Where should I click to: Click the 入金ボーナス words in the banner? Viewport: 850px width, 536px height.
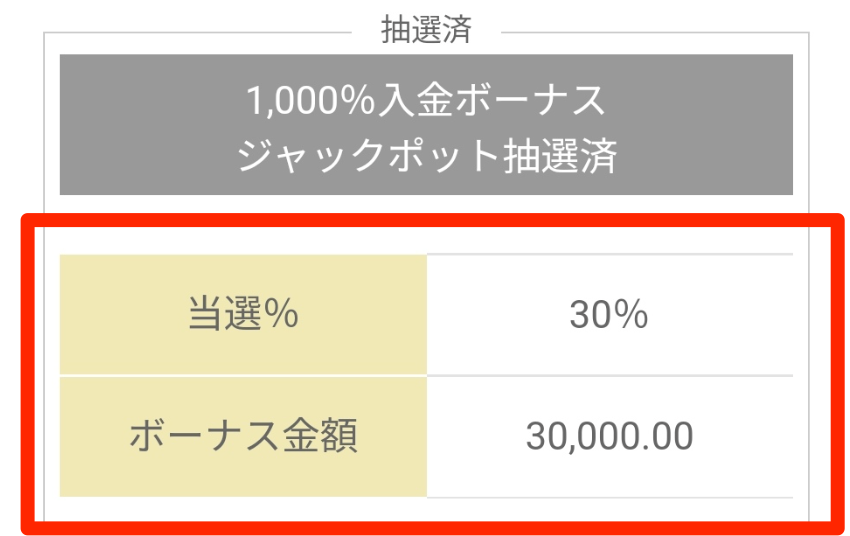(x=491, y=100)
